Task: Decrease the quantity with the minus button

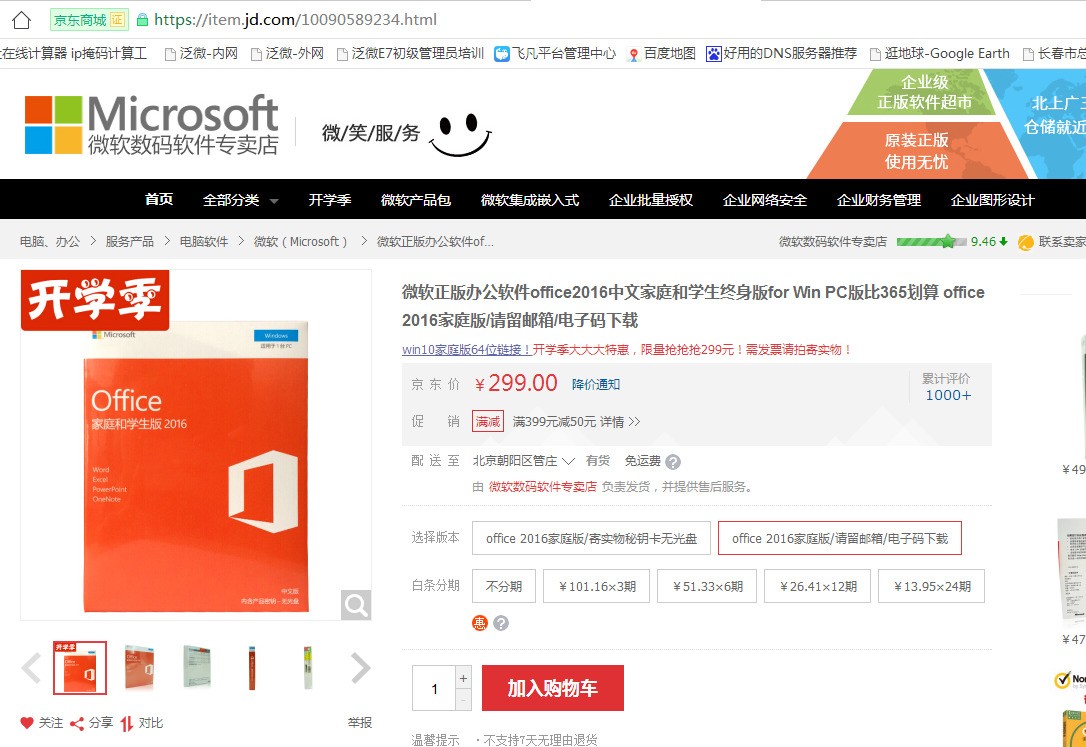Action: point(463,700)
